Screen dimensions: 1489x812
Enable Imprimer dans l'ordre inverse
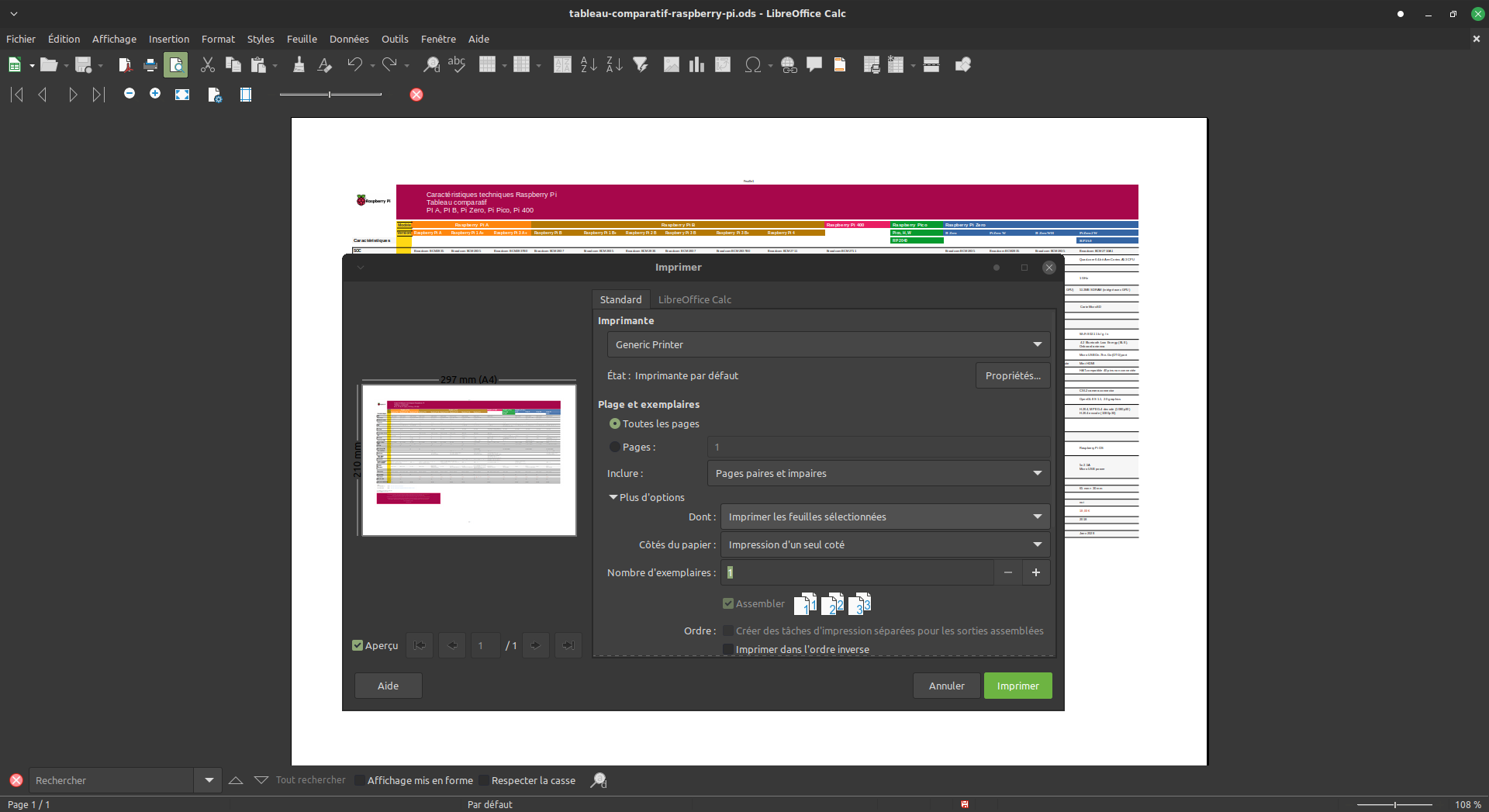728,649
